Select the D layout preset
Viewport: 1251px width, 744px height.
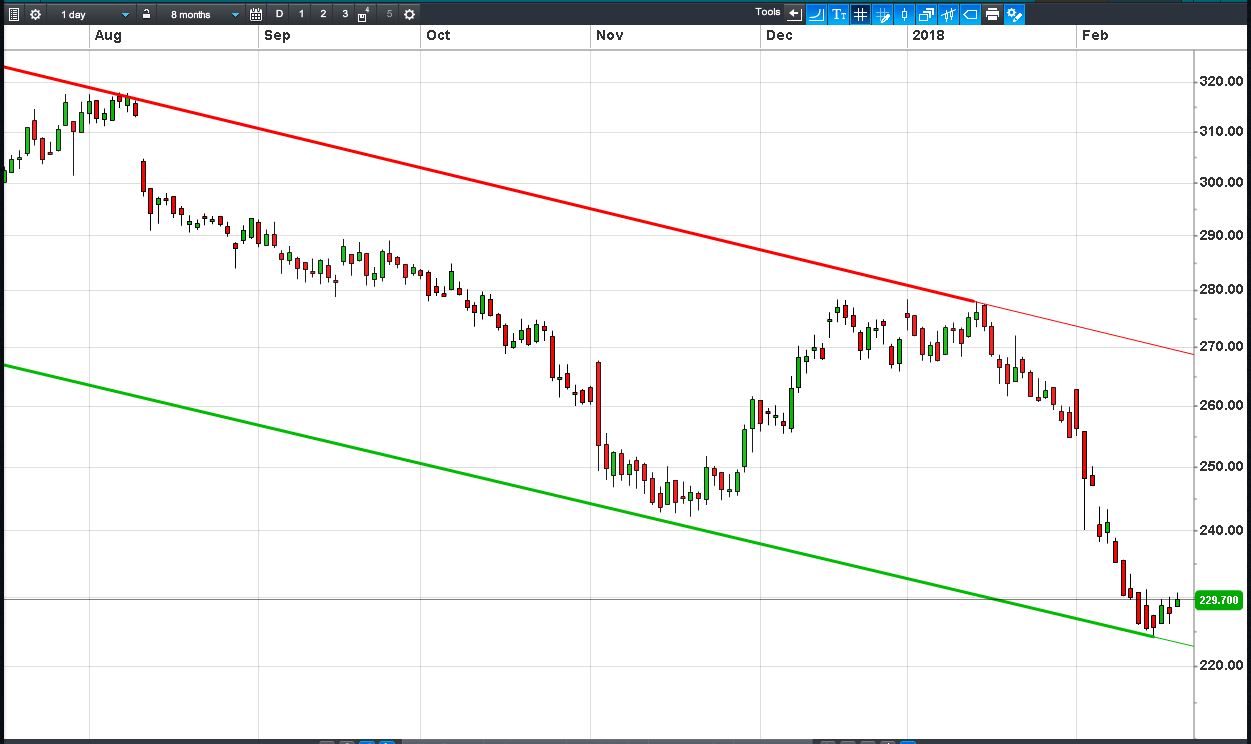pos(279,14)
